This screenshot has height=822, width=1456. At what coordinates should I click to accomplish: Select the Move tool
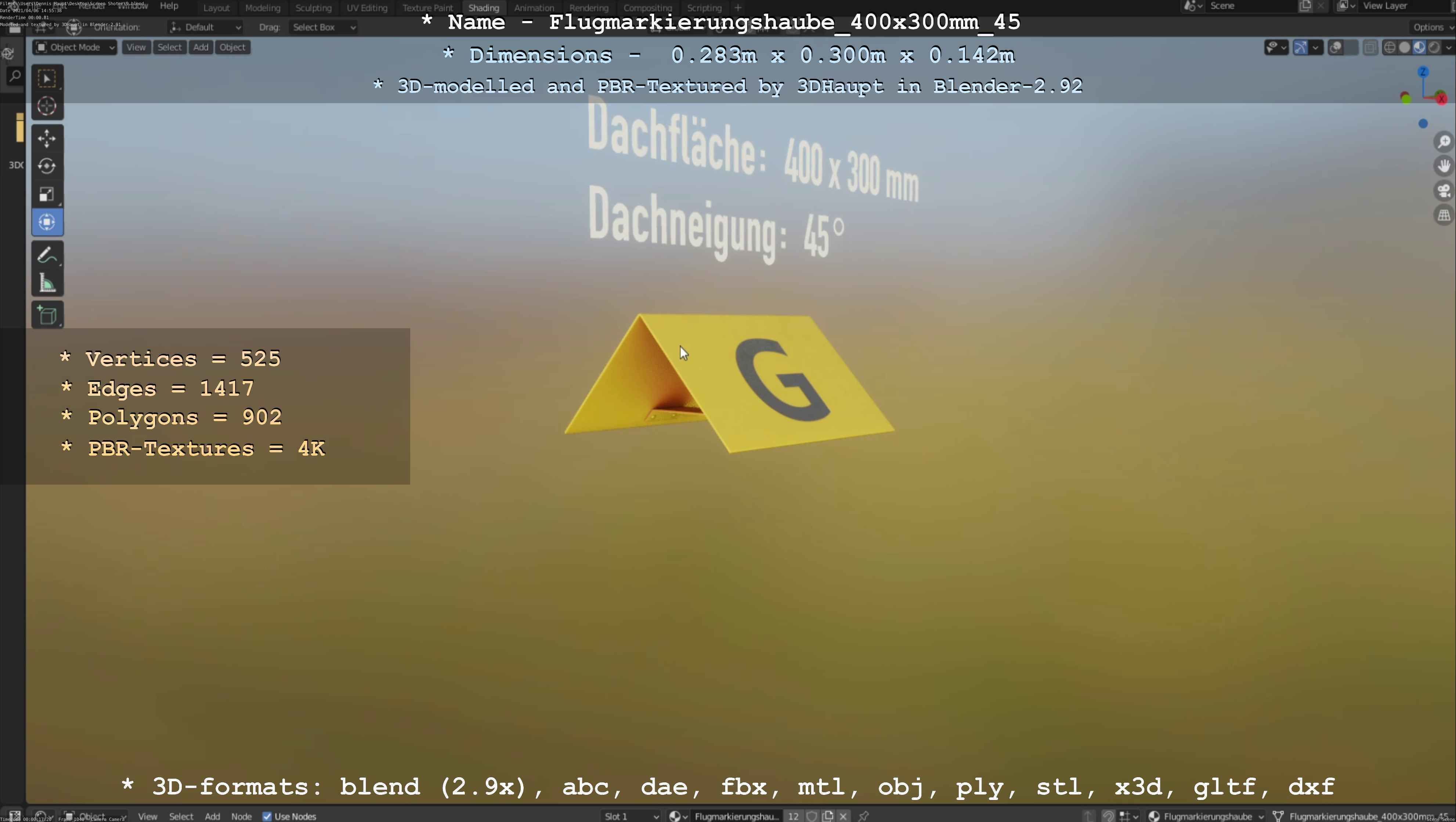(x=47, y=138)
